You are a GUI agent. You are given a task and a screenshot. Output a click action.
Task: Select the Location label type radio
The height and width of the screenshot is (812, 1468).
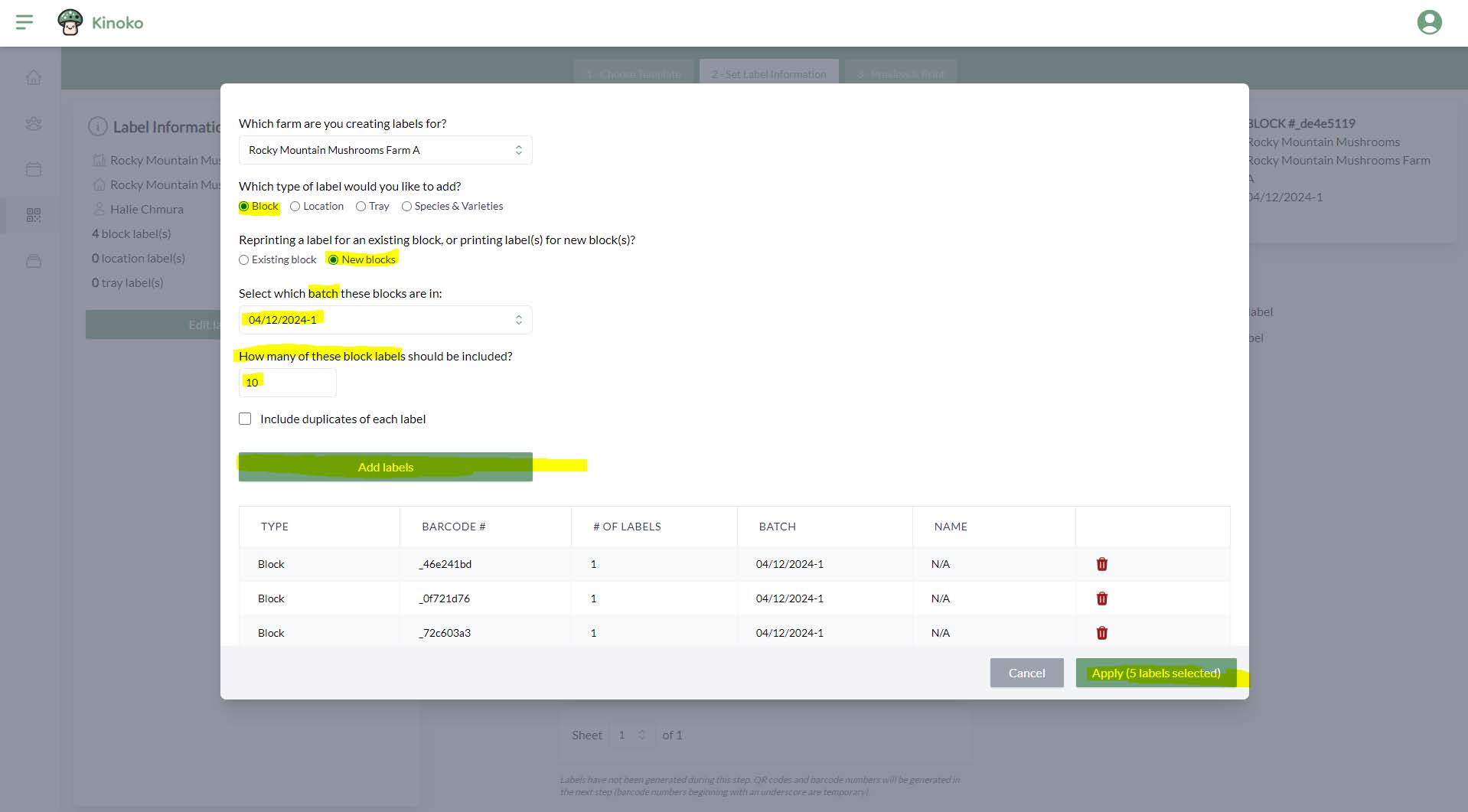[x=295, y=207]
